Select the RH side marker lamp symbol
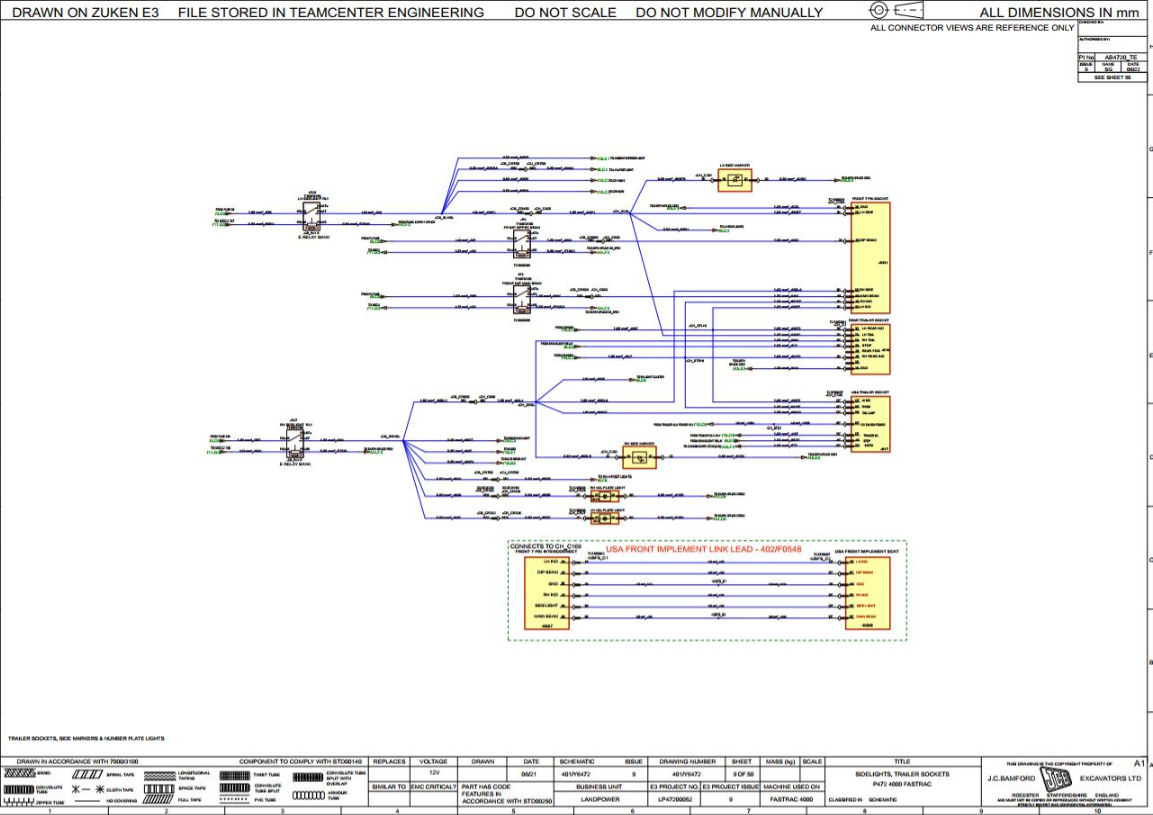 pos(639,458)
